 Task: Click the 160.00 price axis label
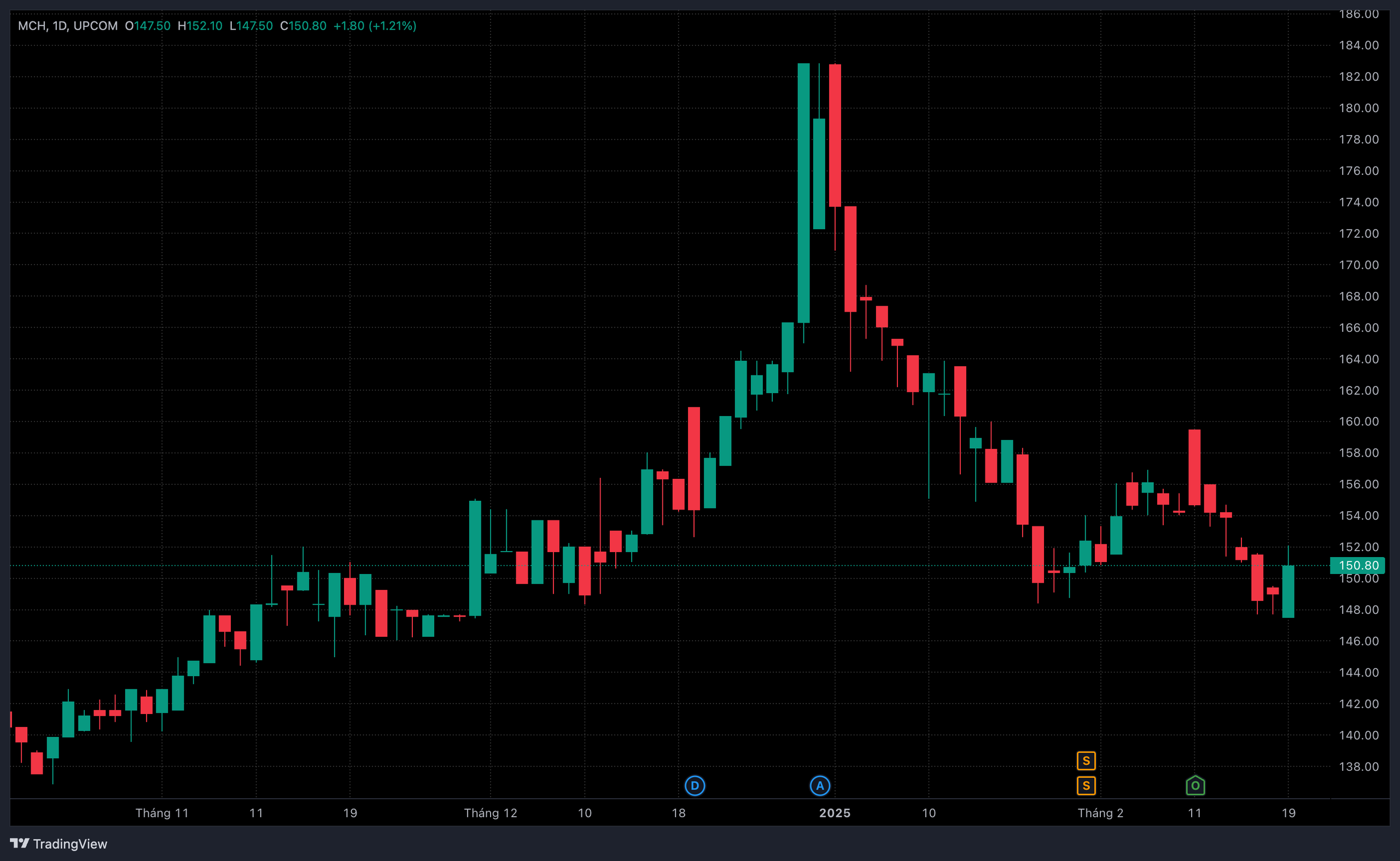pyautogui.click(x=1358, y=421)
